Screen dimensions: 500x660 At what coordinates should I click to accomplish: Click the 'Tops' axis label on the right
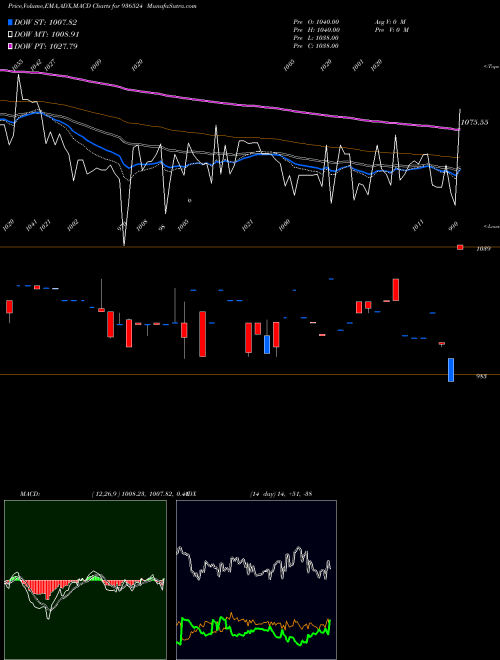tap(492, 67)
